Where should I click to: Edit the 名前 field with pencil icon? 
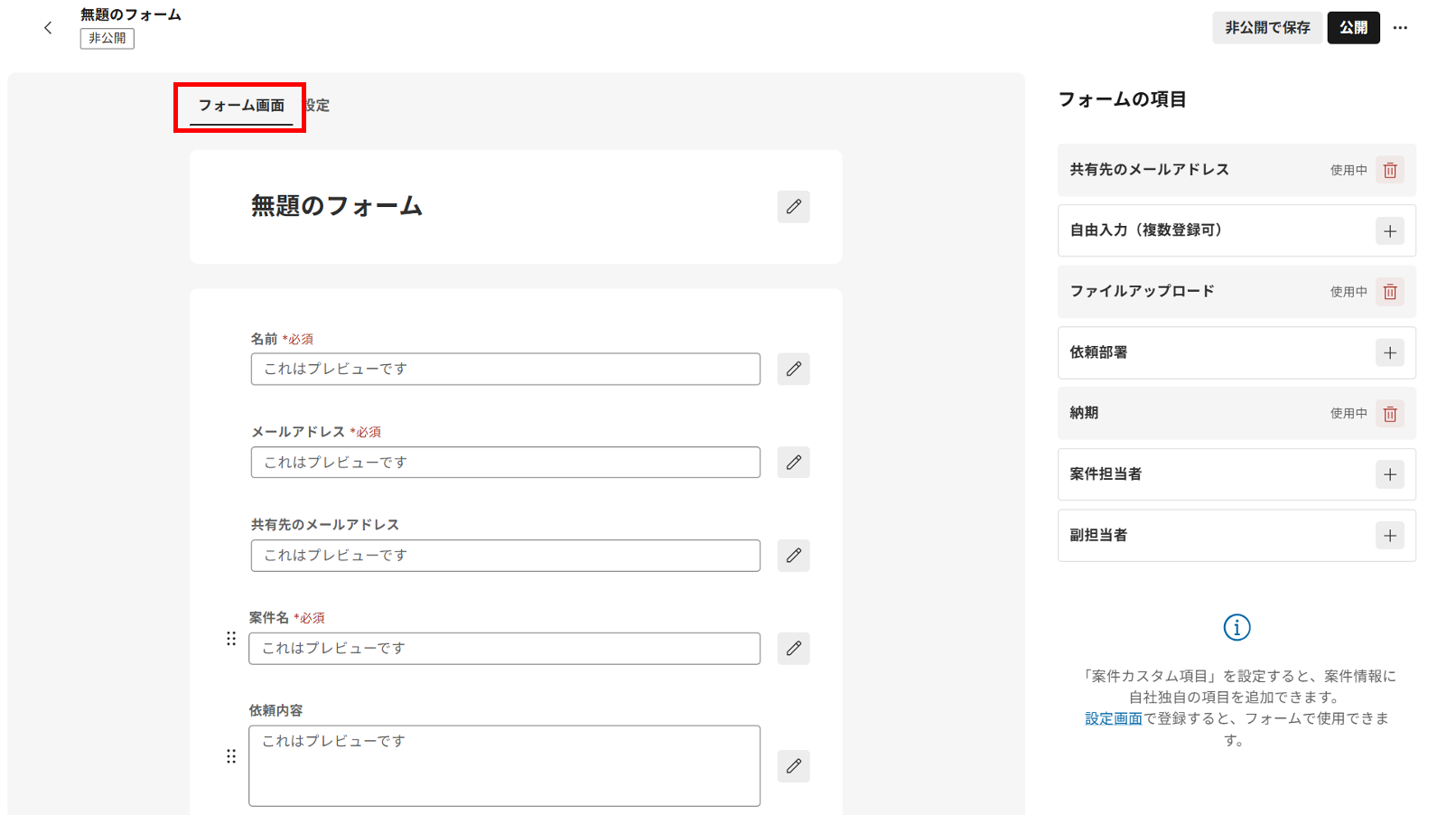click(793, 369)
